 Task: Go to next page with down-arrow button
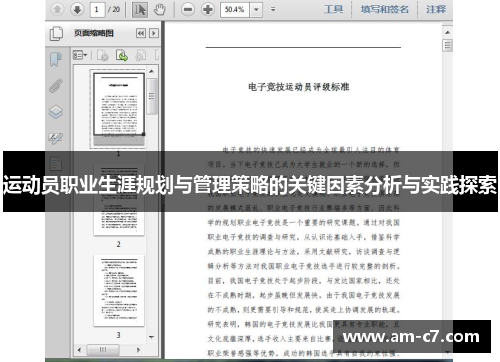click(77, 9)
